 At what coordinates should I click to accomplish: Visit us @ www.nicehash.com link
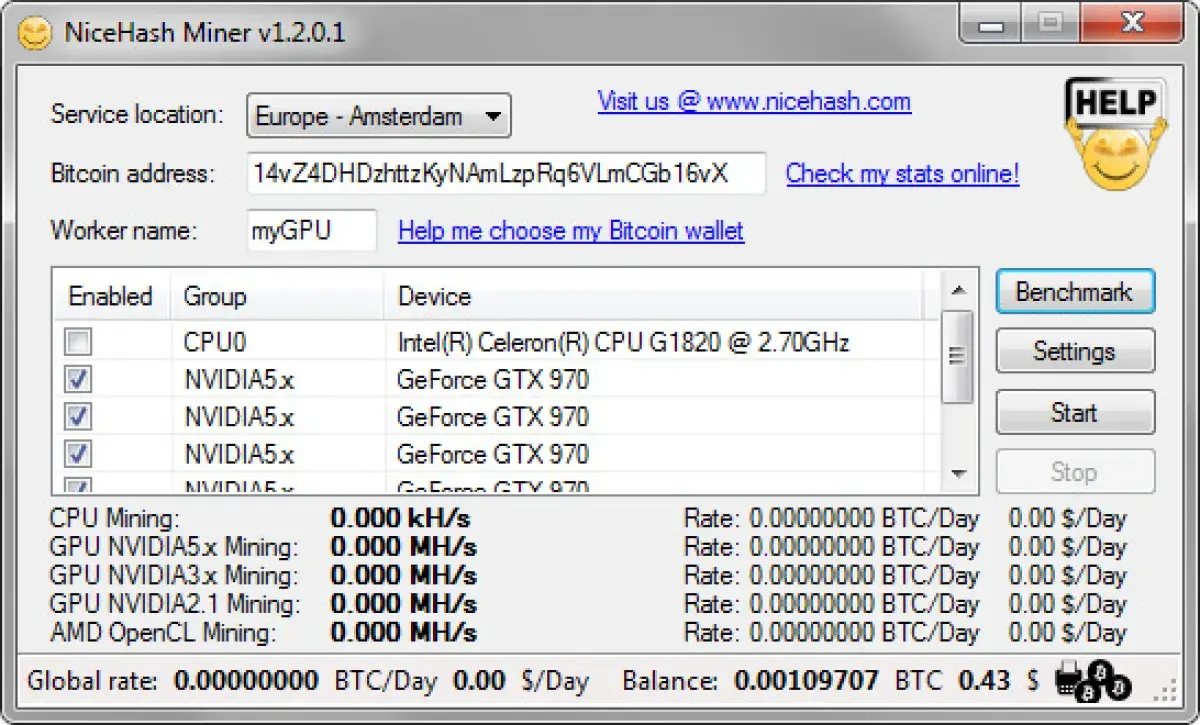(755, 102)
